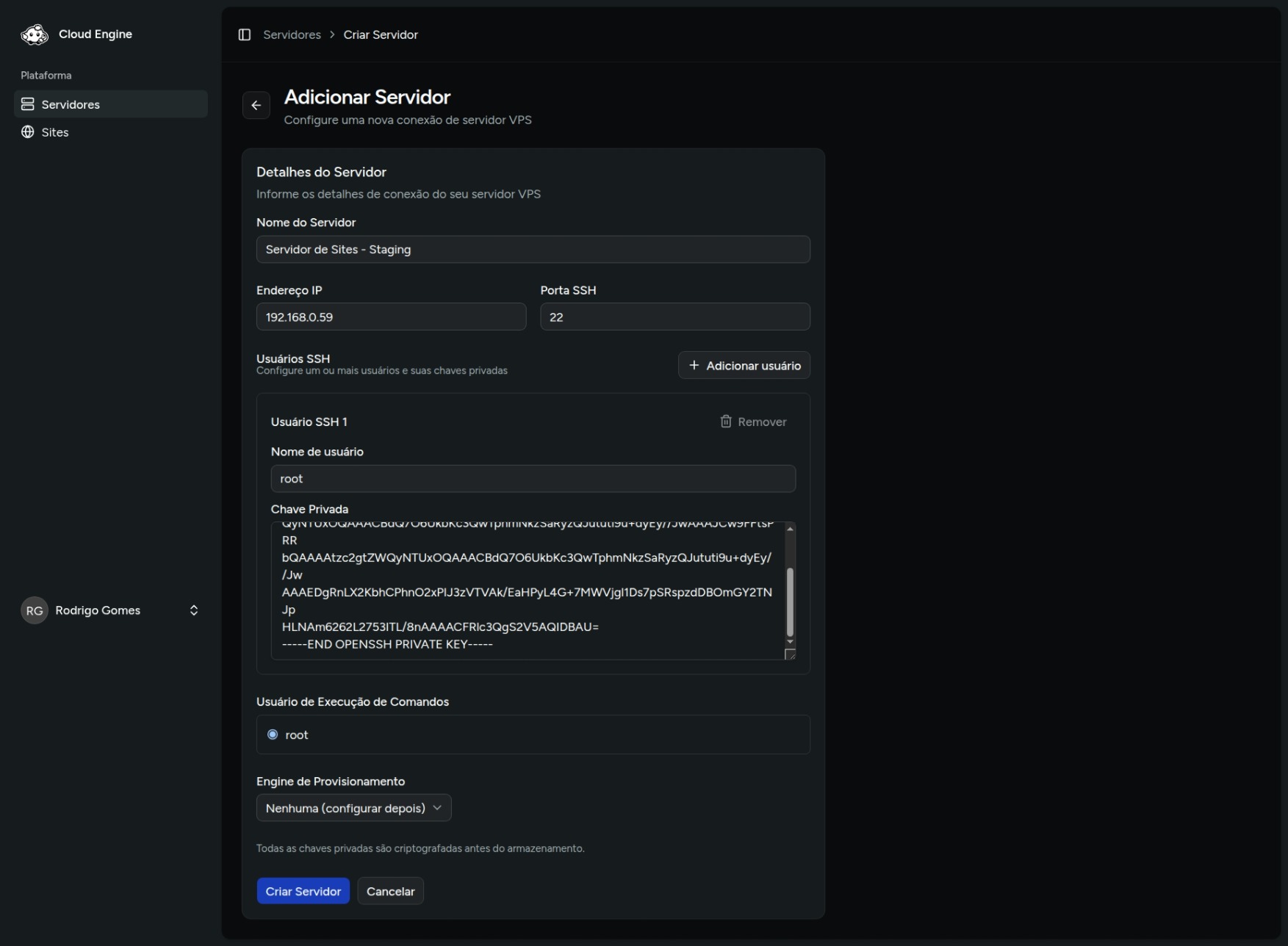
Task: Expand the Rodrigo Gomes account switcher
Action: click(x=194, y=610)
